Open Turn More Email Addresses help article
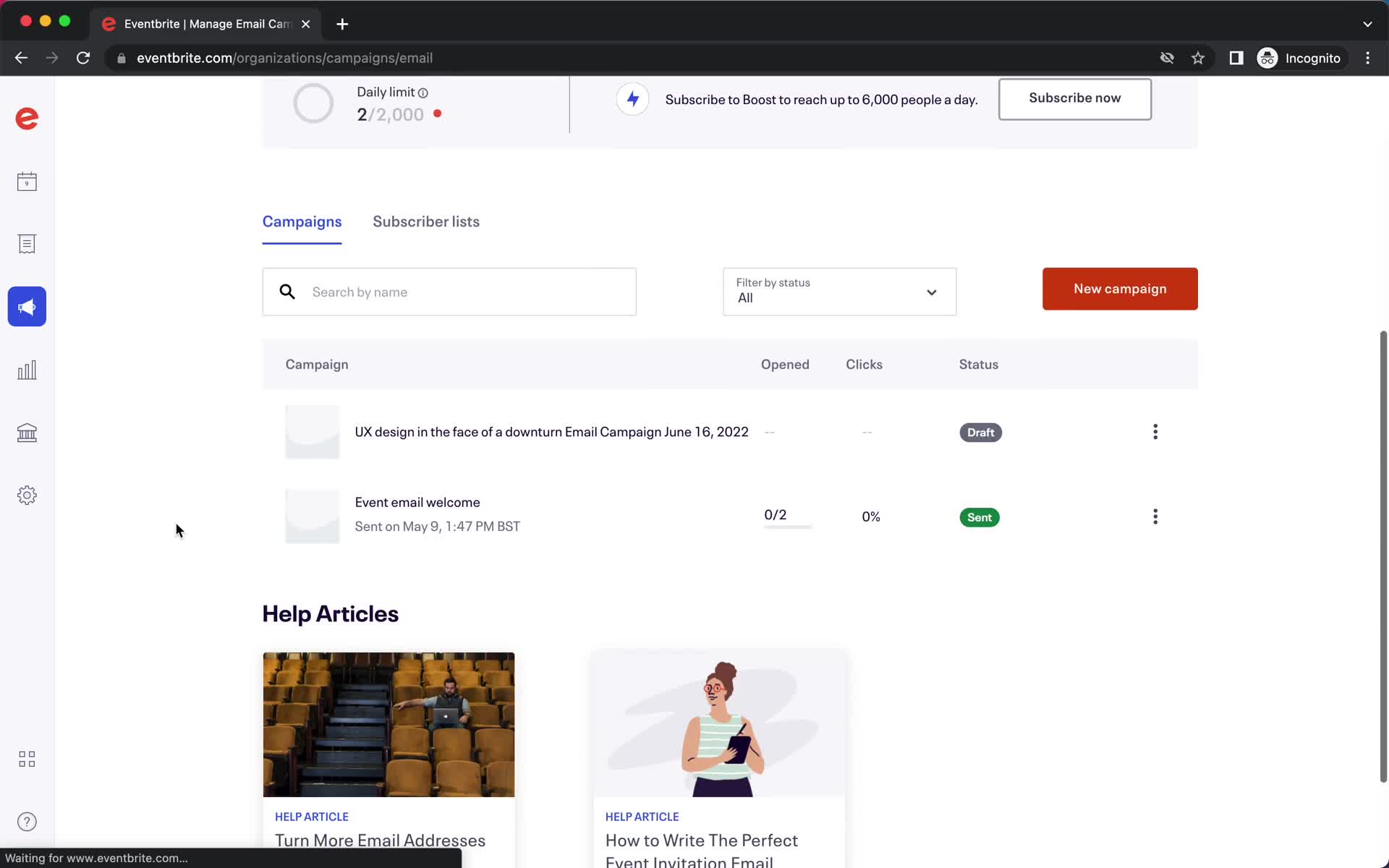Screen dimensions: 1389x868 tap(380, 841)
